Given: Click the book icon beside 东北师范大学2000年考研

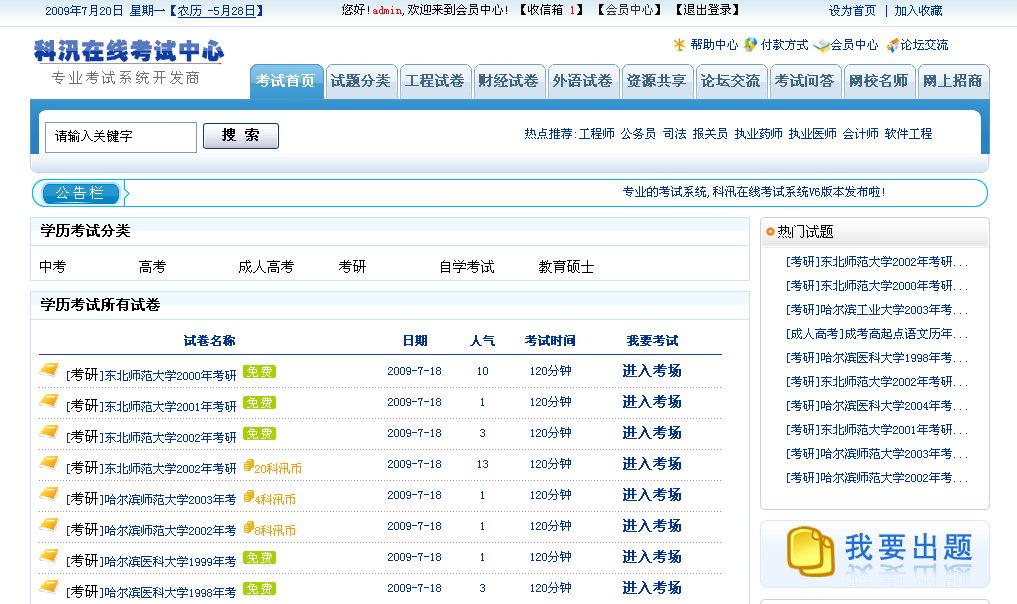Looking at the screenshot, I should point(49,371).
